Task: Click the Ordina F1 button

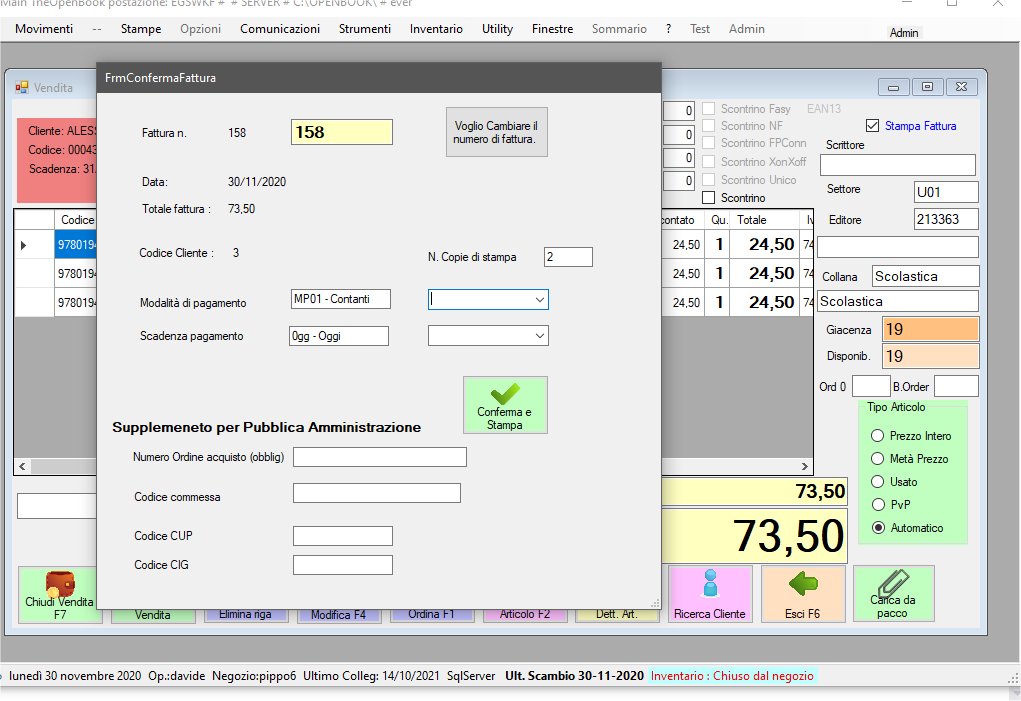Action: coord(432,615)
